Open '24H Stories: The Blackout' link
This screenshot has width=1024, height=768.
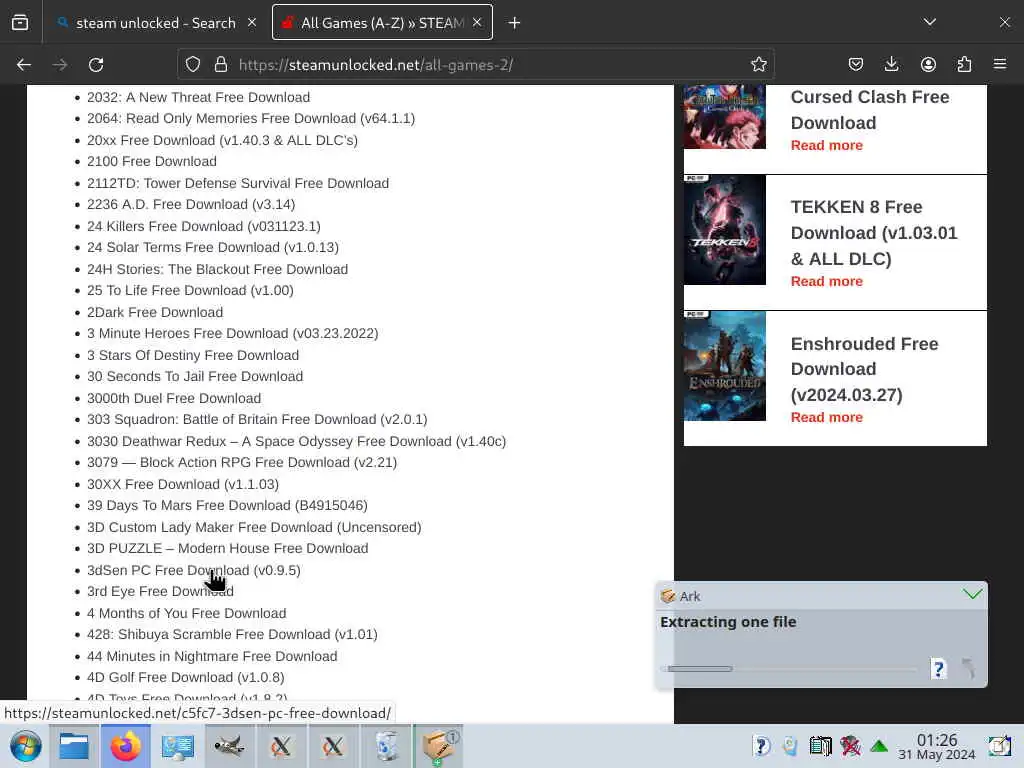pyautogui.click(x=217, y=270)
